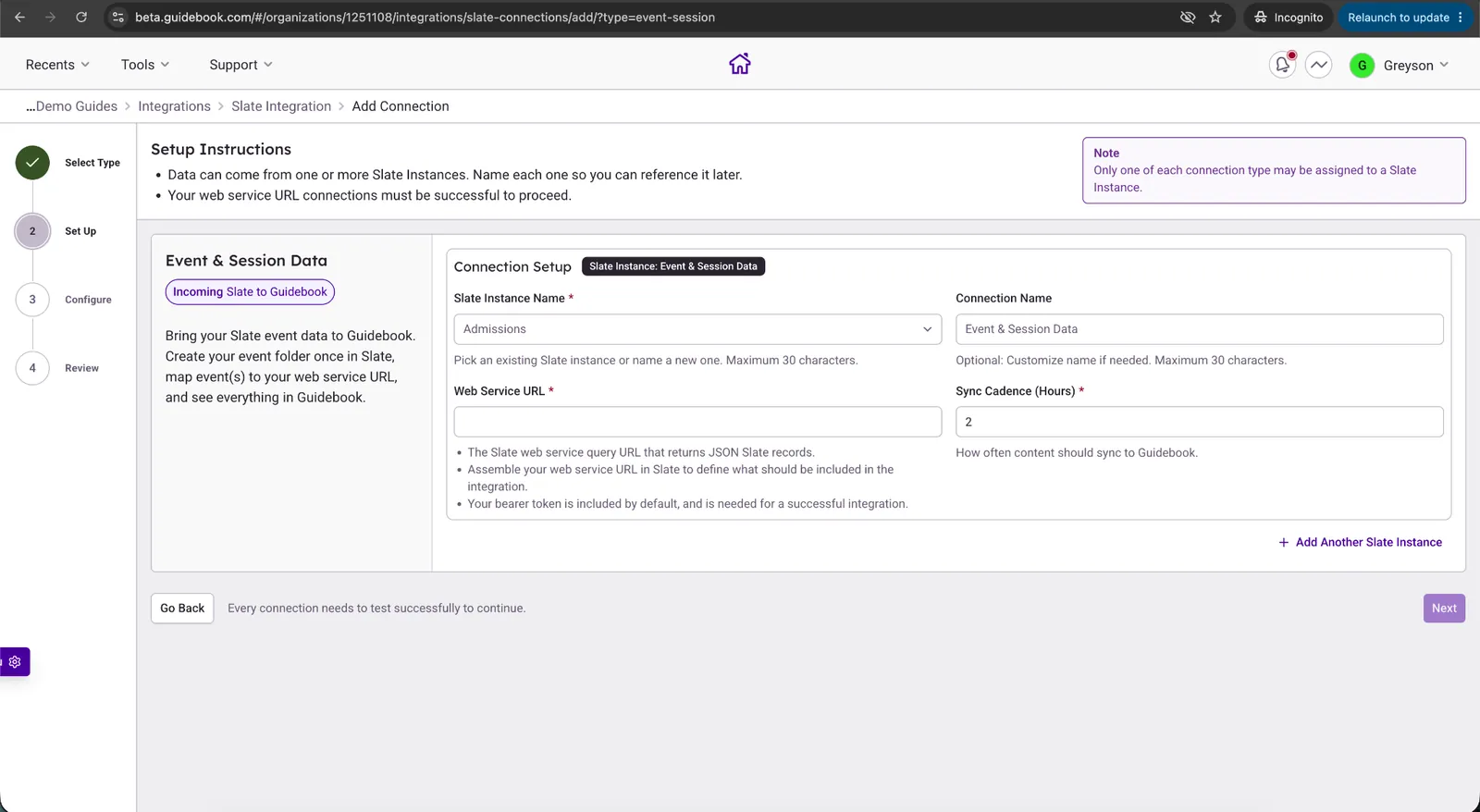Click the completed Select Type step checkmark
This screenshot has height=812, width=1480.
click(x=32, y=163)
